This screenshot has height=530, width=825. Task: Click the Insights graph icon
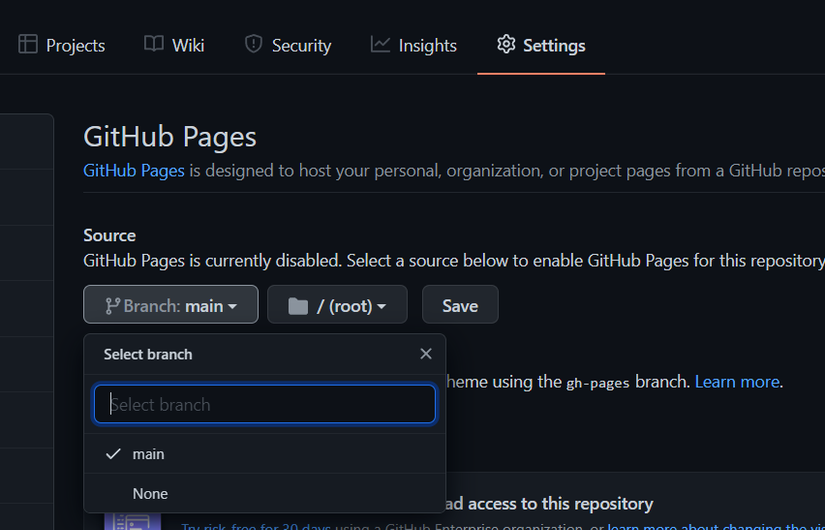click(x=380, y=45)
